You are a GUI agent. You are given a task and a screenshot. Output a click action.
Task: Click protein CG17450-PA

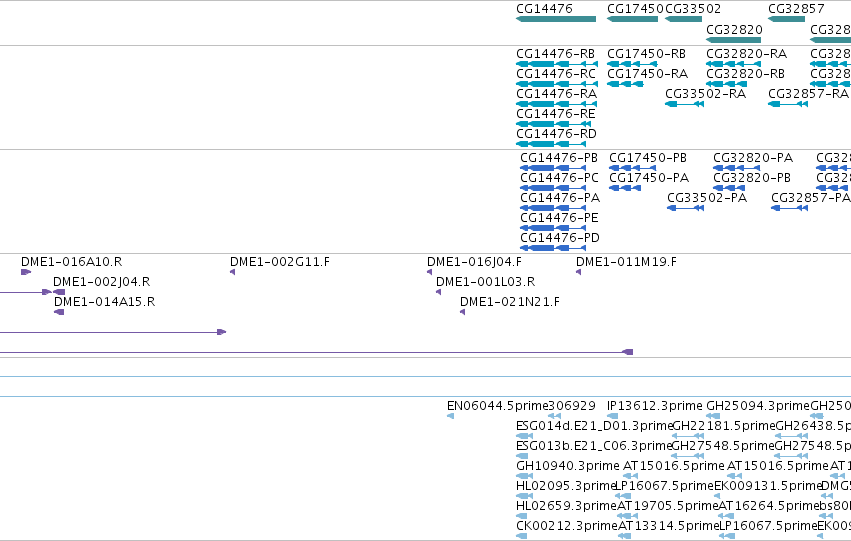pos(649,178)
